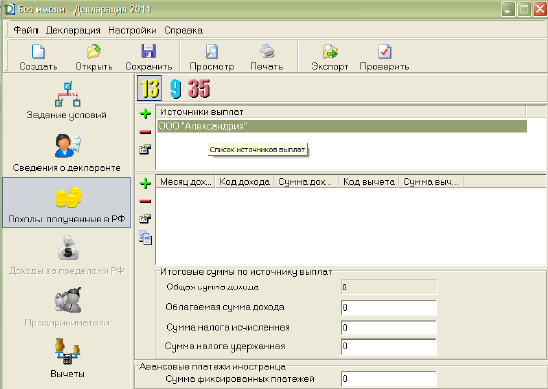
Task: Click the Код дохода column header
Action: coord(245,182)
